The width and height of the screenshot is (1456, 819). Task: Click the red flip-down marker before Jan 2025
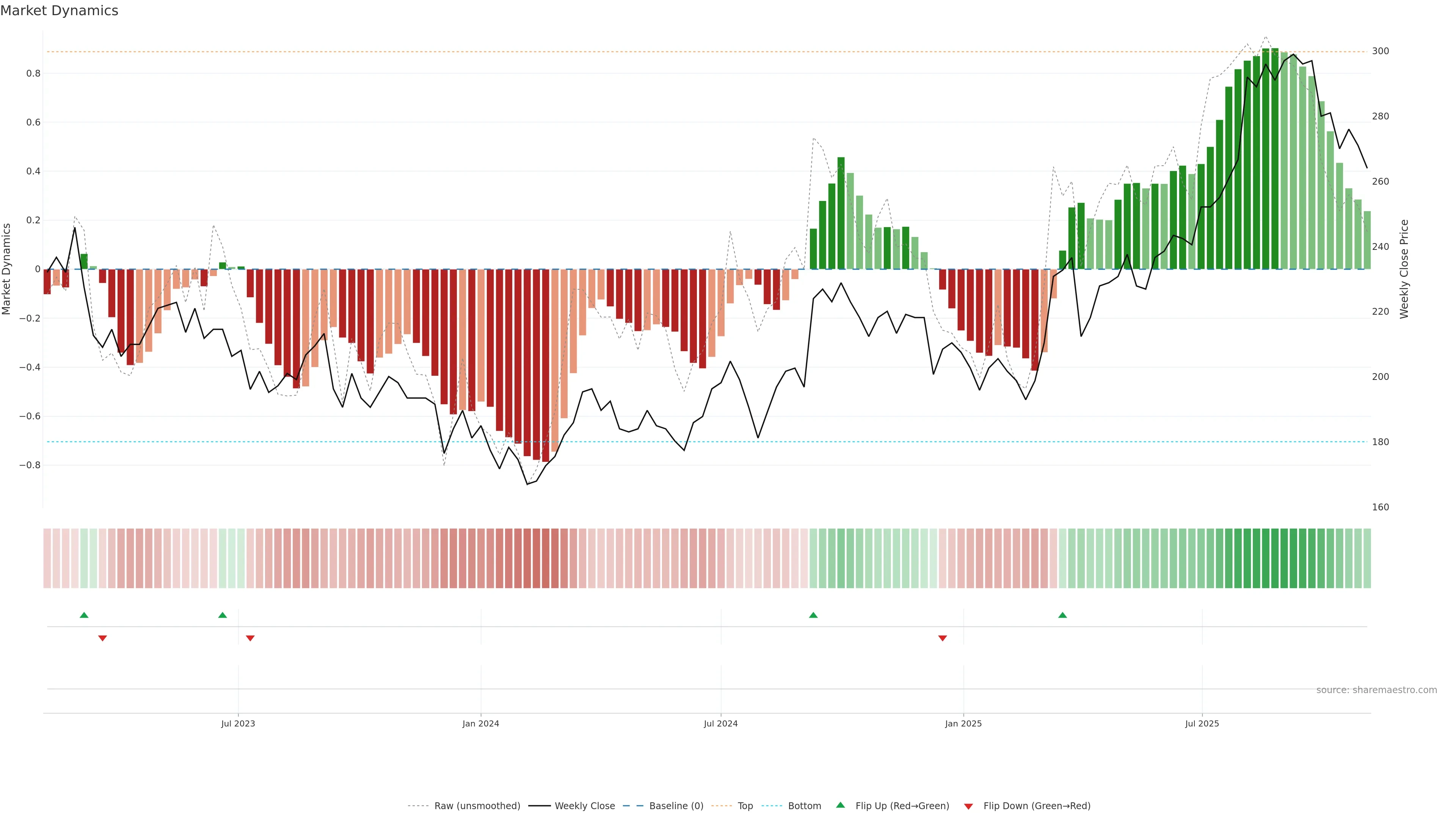[x=942, y=638]
